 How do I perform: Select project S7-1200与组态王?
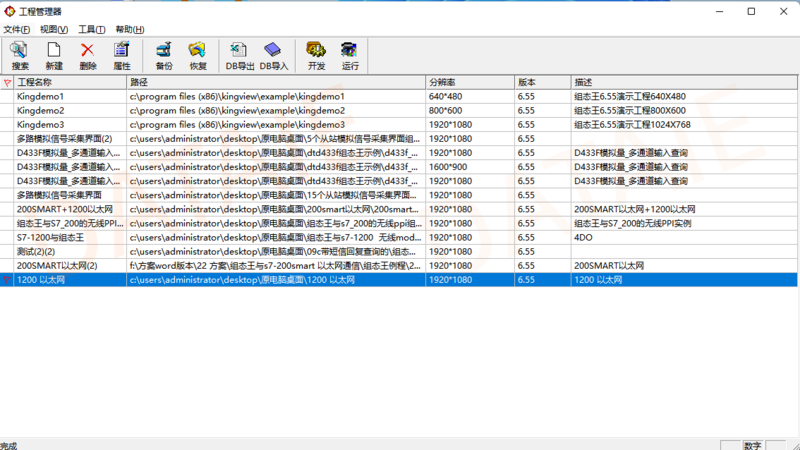click(50, 238)
